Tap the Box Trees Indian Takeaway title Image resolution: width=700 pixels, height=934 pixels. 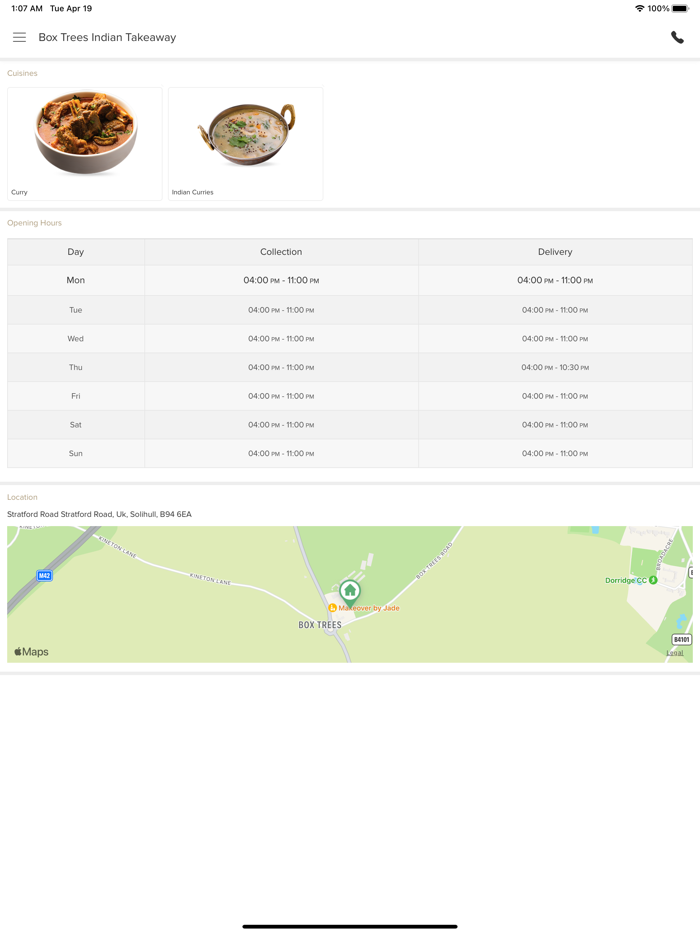pos(107,38)
